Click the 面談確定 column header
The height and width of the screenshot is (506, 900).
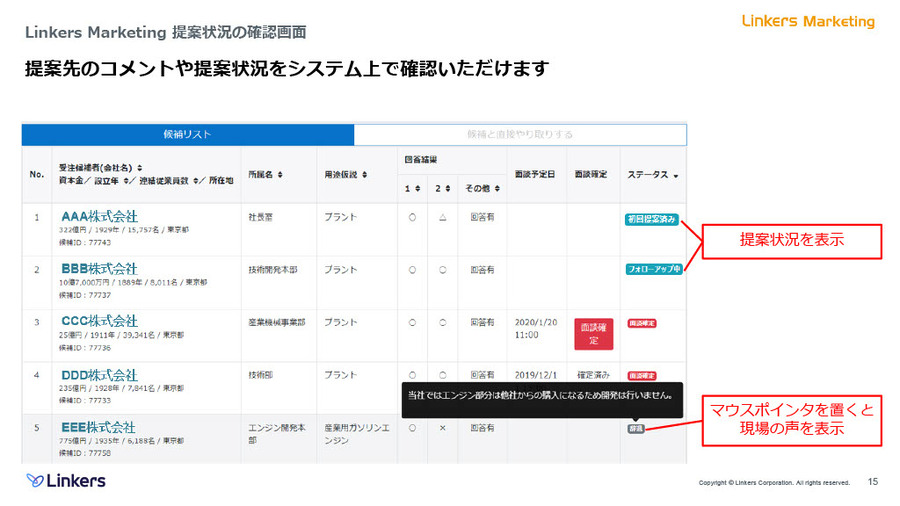click(x=591, y=174)
